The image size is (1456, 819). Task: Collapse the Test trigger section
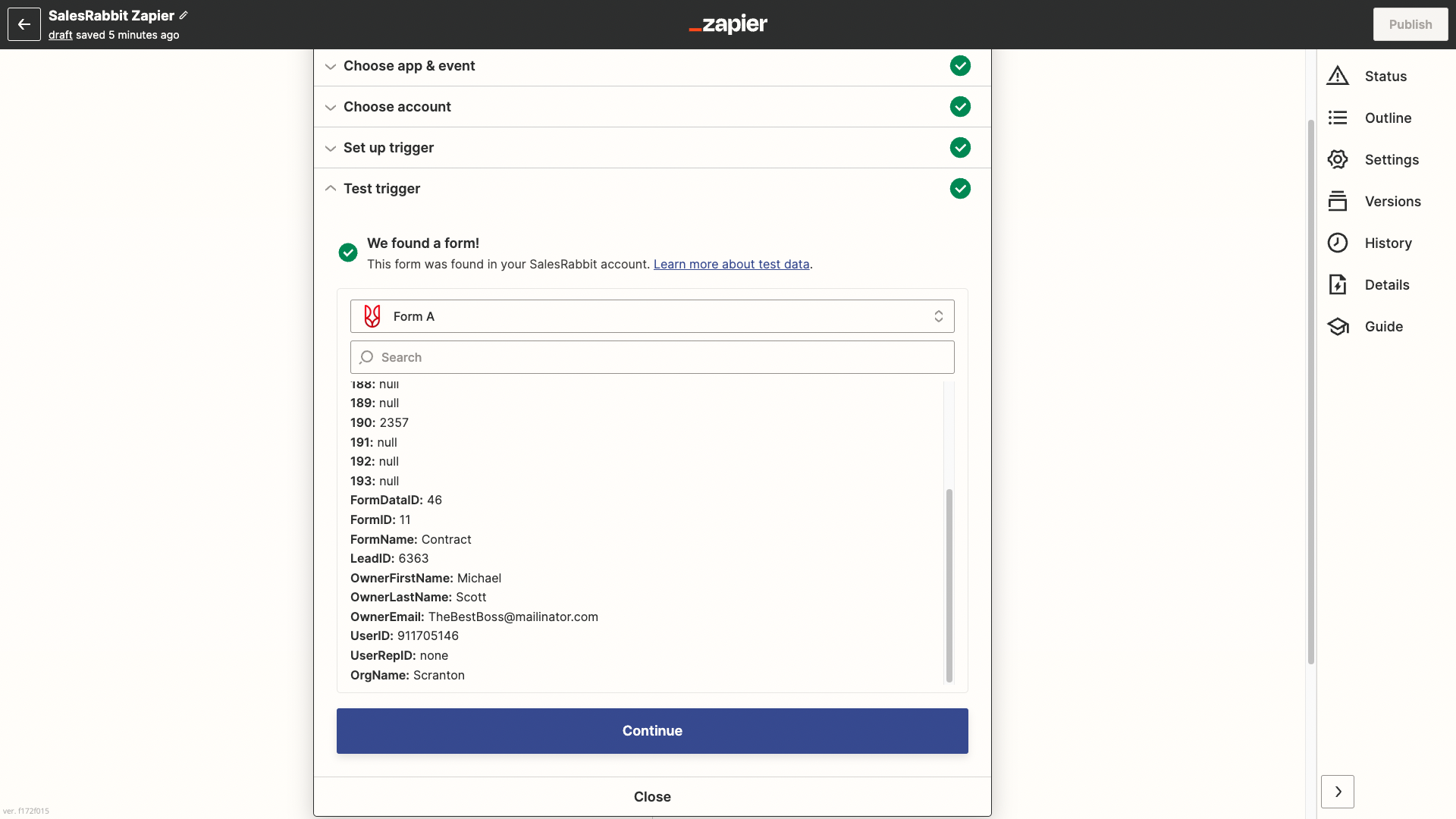(x=652, y=189)
